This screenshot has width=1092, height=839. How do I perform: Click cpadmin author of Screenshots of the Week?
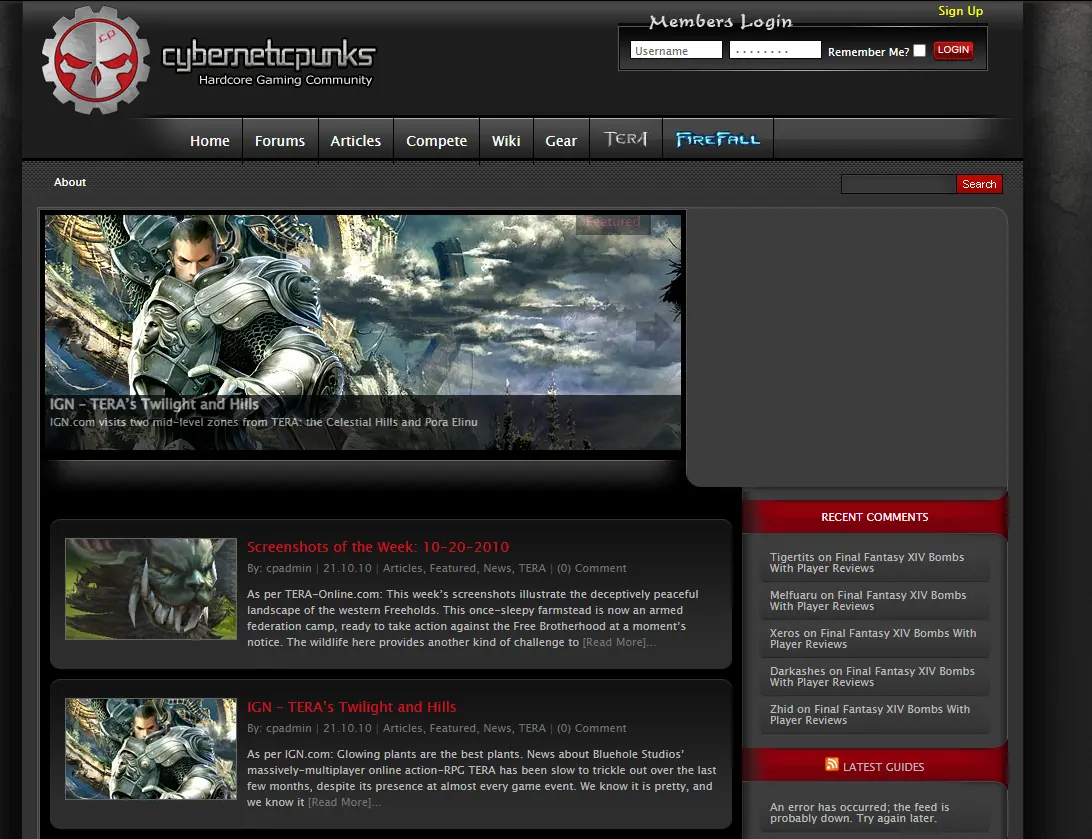288,568
